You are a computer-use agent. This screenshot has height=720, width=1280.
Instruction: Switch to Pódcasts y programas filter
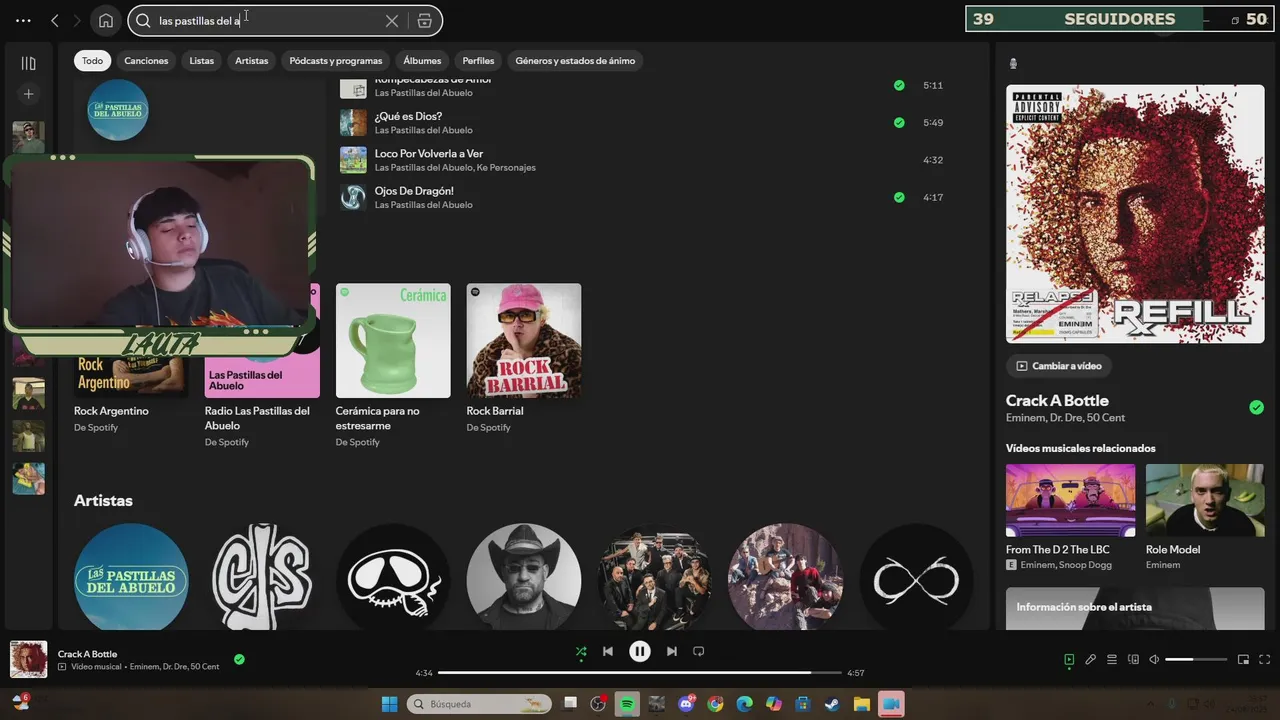tap(336, 61)
